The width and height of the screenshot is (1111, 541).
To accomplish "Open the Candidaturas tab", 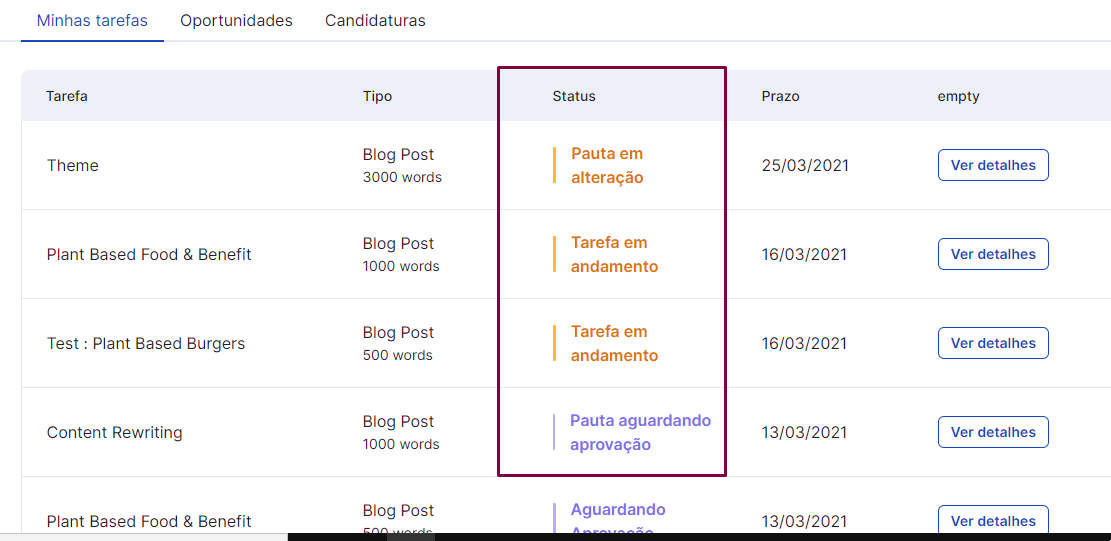I will (375, 21).
